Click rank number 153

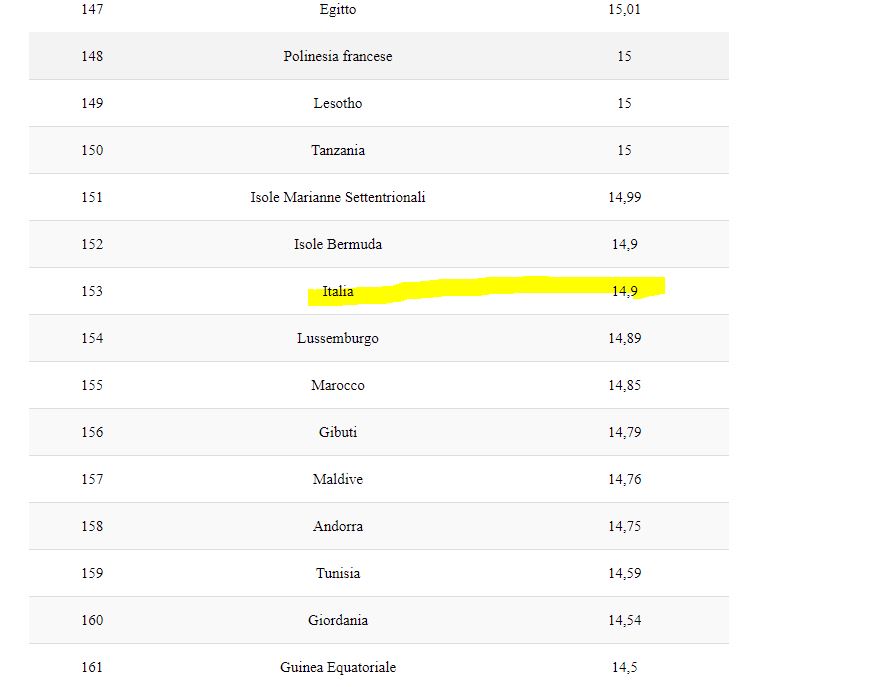pos(92,292)
